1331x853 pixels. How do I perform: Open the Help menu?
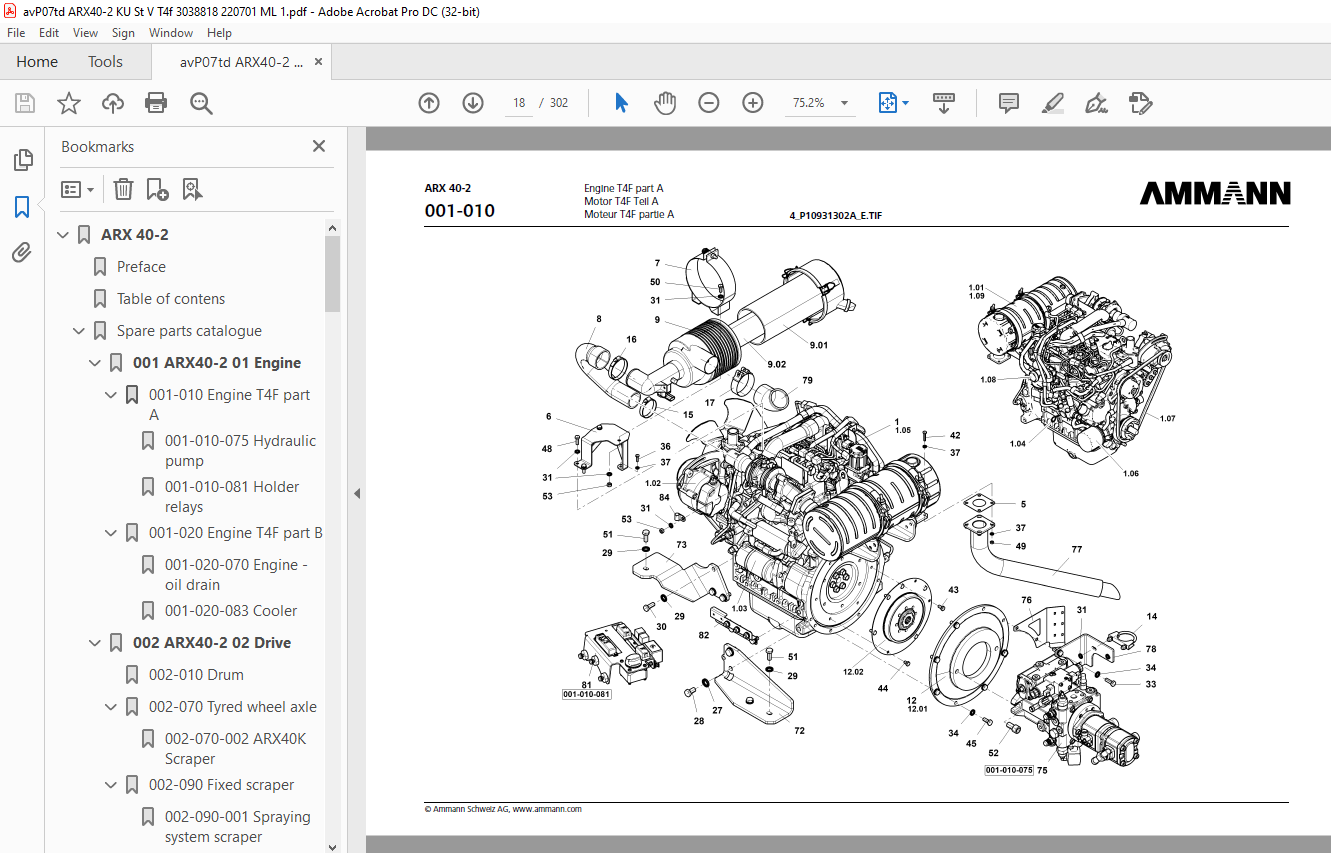[219, 33]
